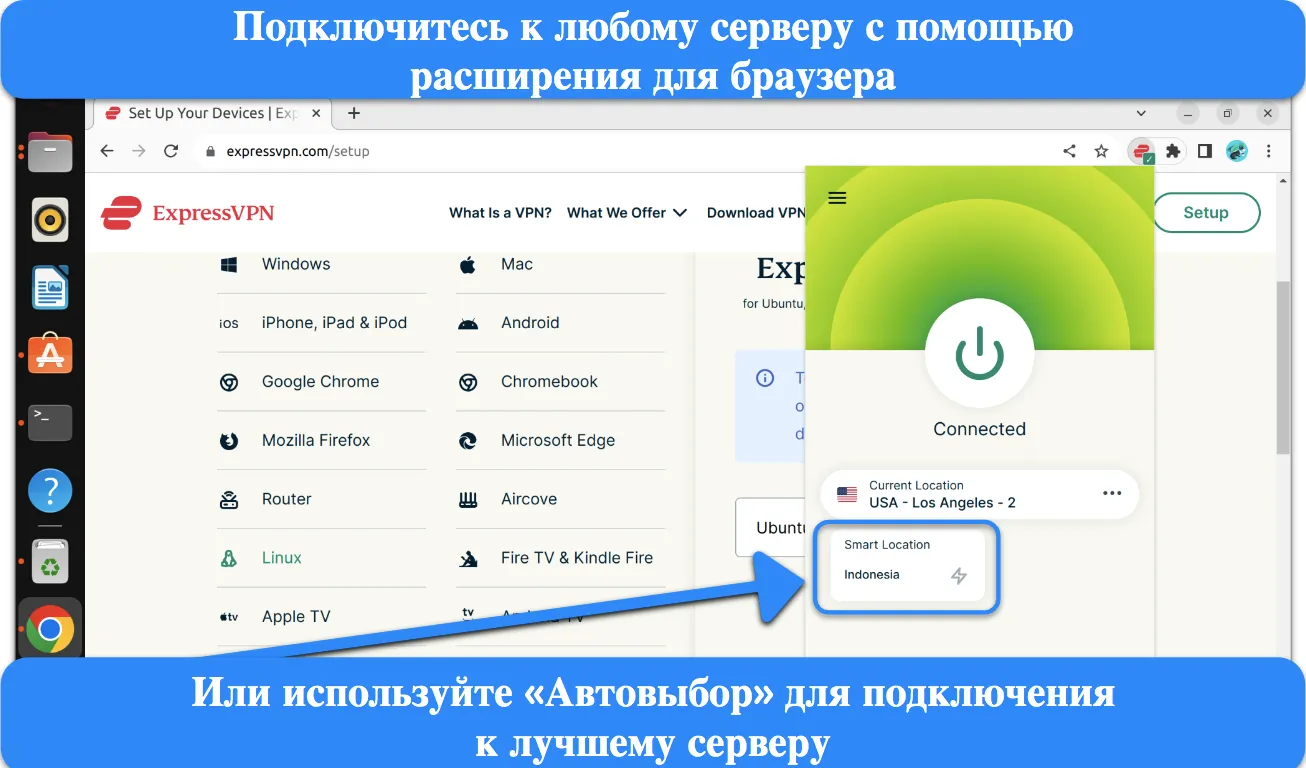Select the Smart Location Indonesia card
1306x768 pixels.
pyautogui.click(x=907, y=565)
